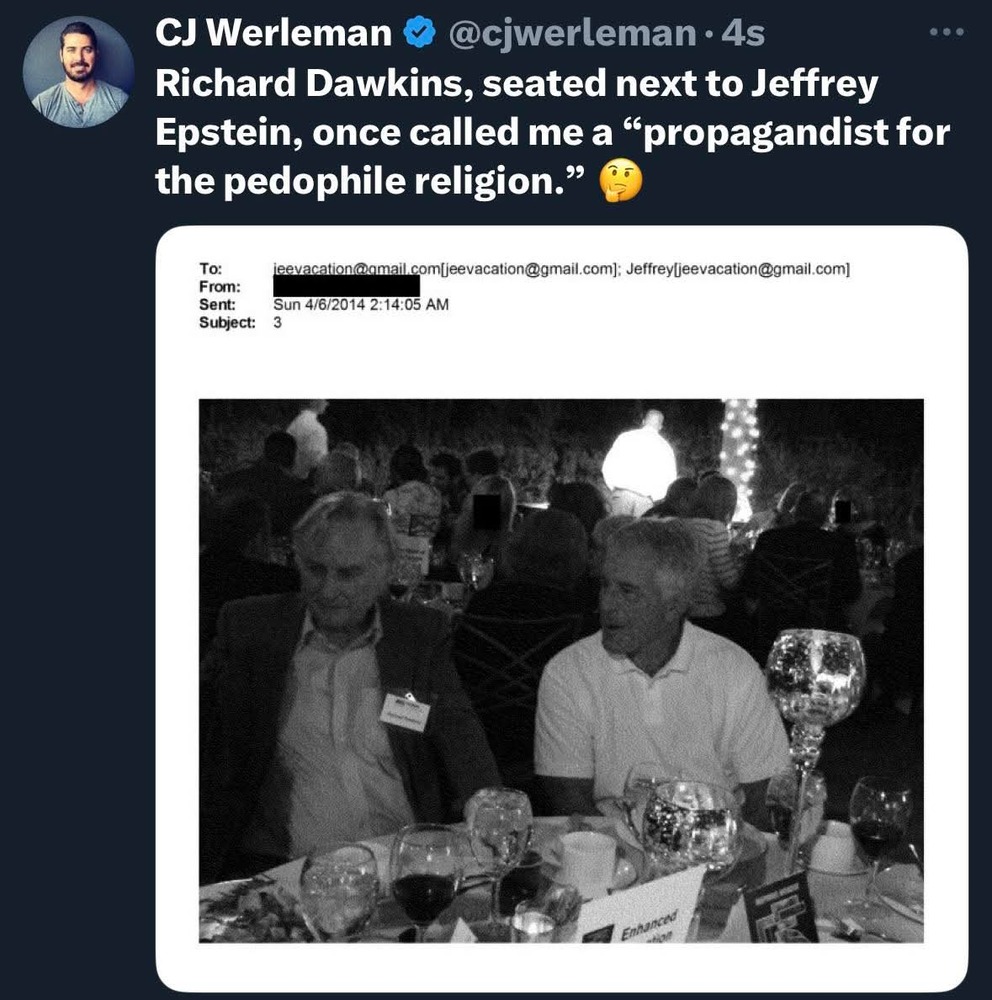Open the attached black-and-white dinner photo
This screenshot has height=1000, width=992.
560,670
